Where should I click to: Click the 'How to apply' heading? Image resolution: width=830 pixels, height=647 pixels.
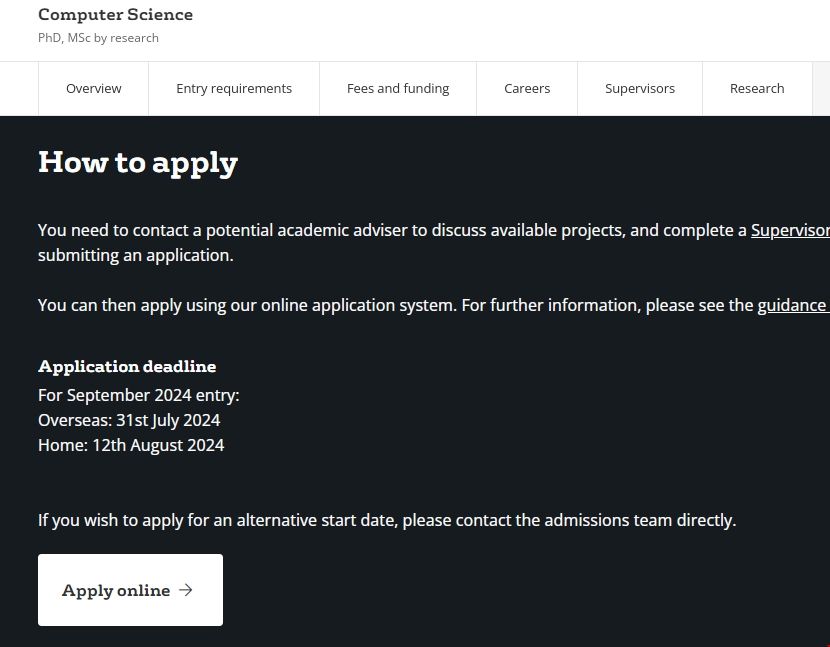(138, 163)
